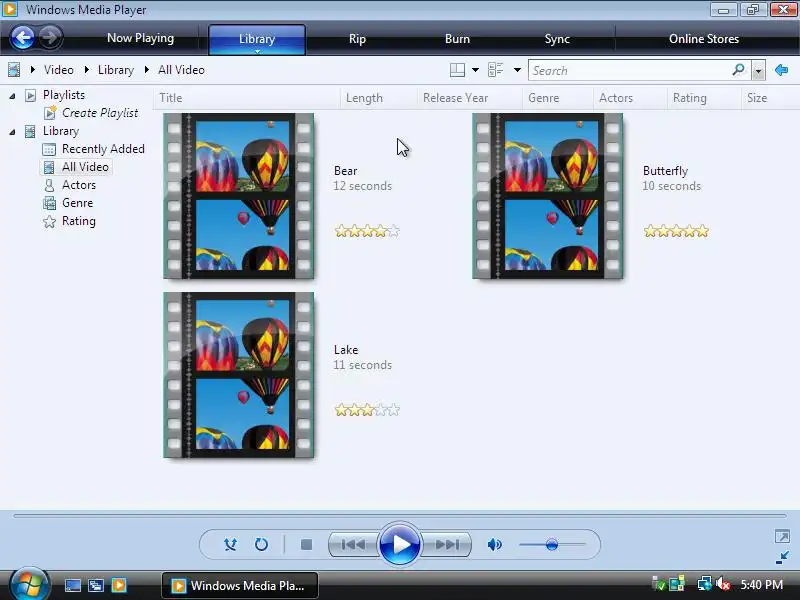The image size is (800, 600).
Task: Adjust the volume slider
Action: (x=552, y=545)
